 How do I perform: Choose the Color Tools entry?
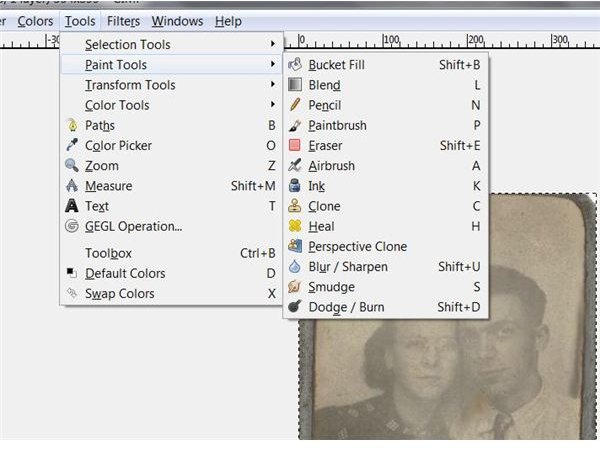point(171,105)
